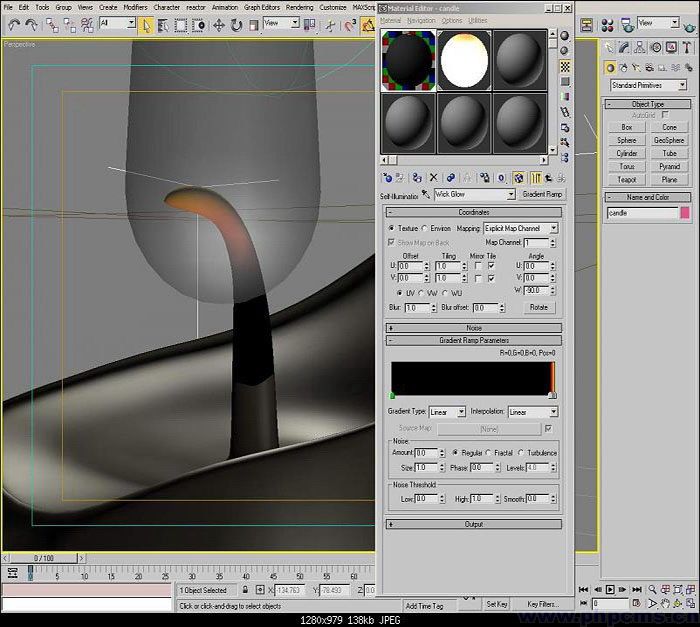Open the Interpolation dropdown
This screenshot has width=700, height=627.
click(533, 412)
